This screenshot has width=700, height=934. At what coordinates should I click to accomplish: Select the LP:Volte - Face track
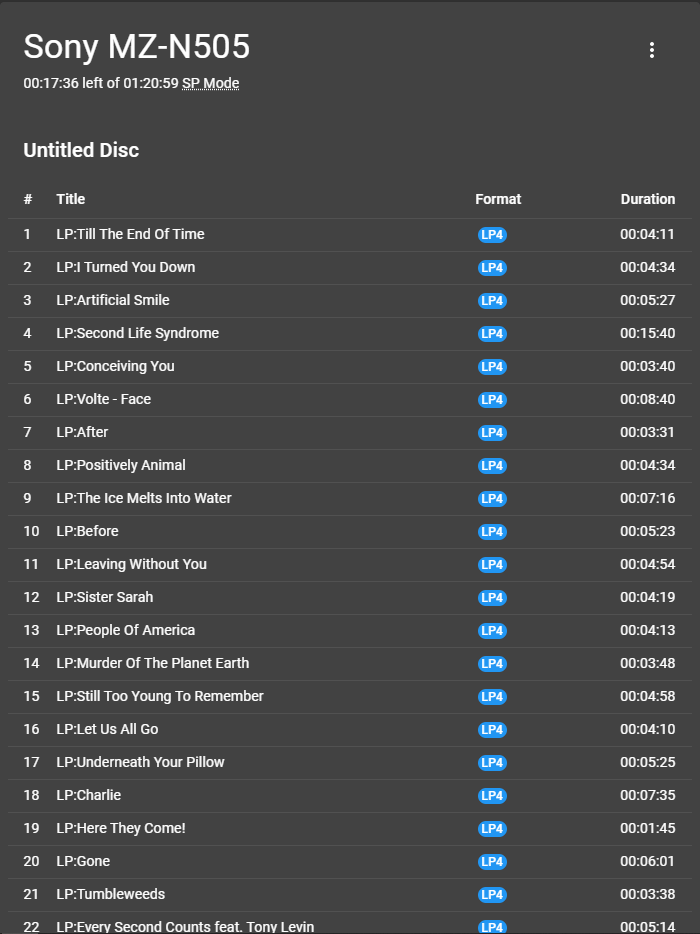click(104, 399)
